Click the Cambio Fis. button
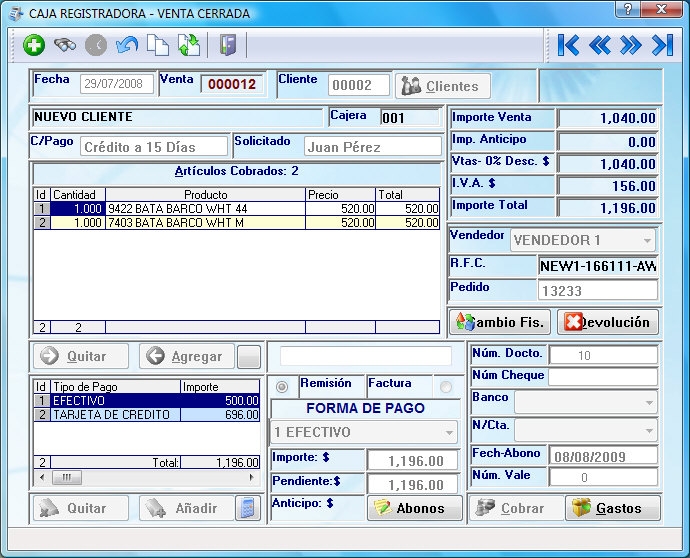Viewport: 690px width, 558px height. click(499, 322)
